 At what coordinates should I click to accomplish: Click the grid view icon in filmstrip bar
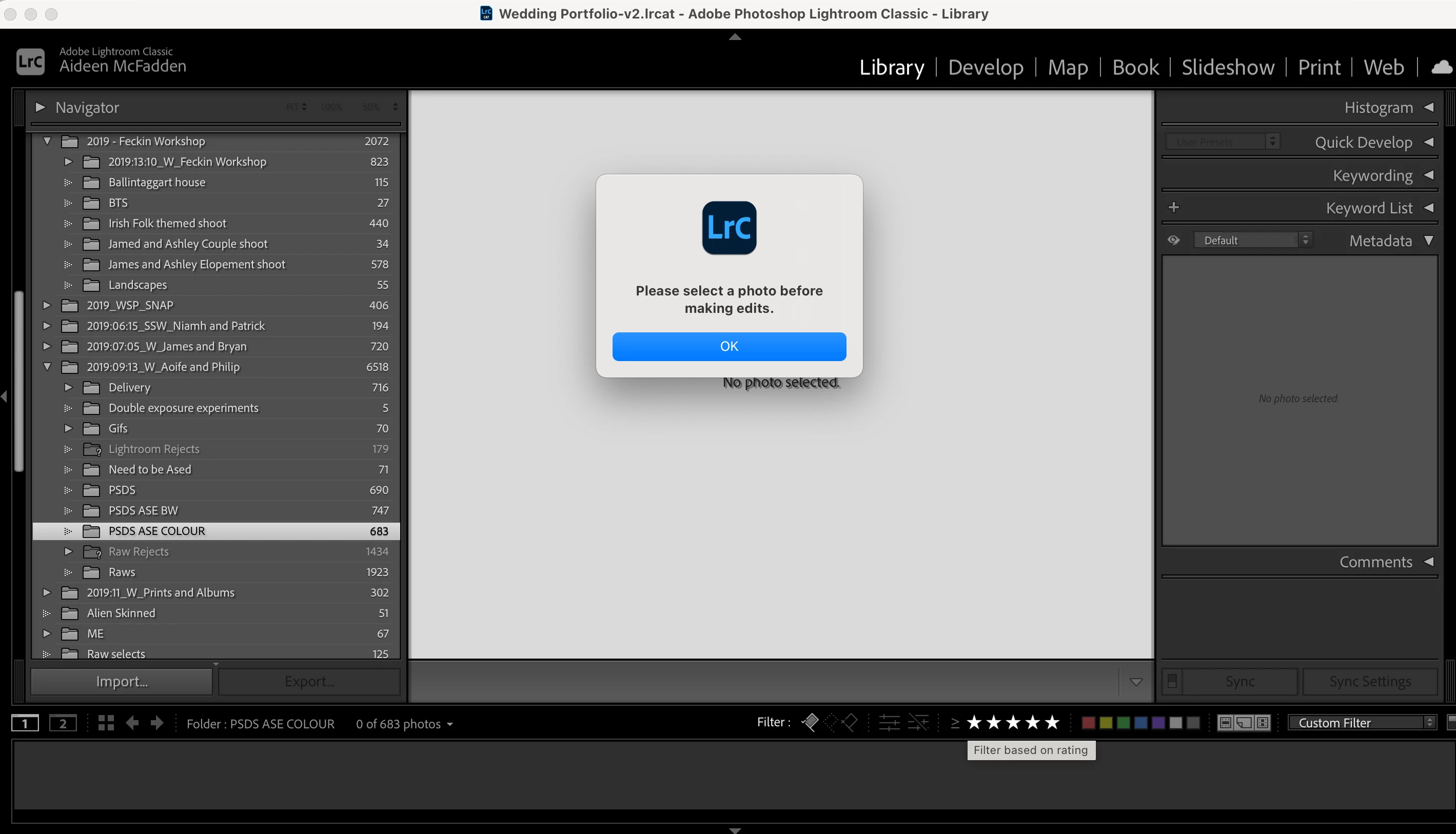pos(106,723)
